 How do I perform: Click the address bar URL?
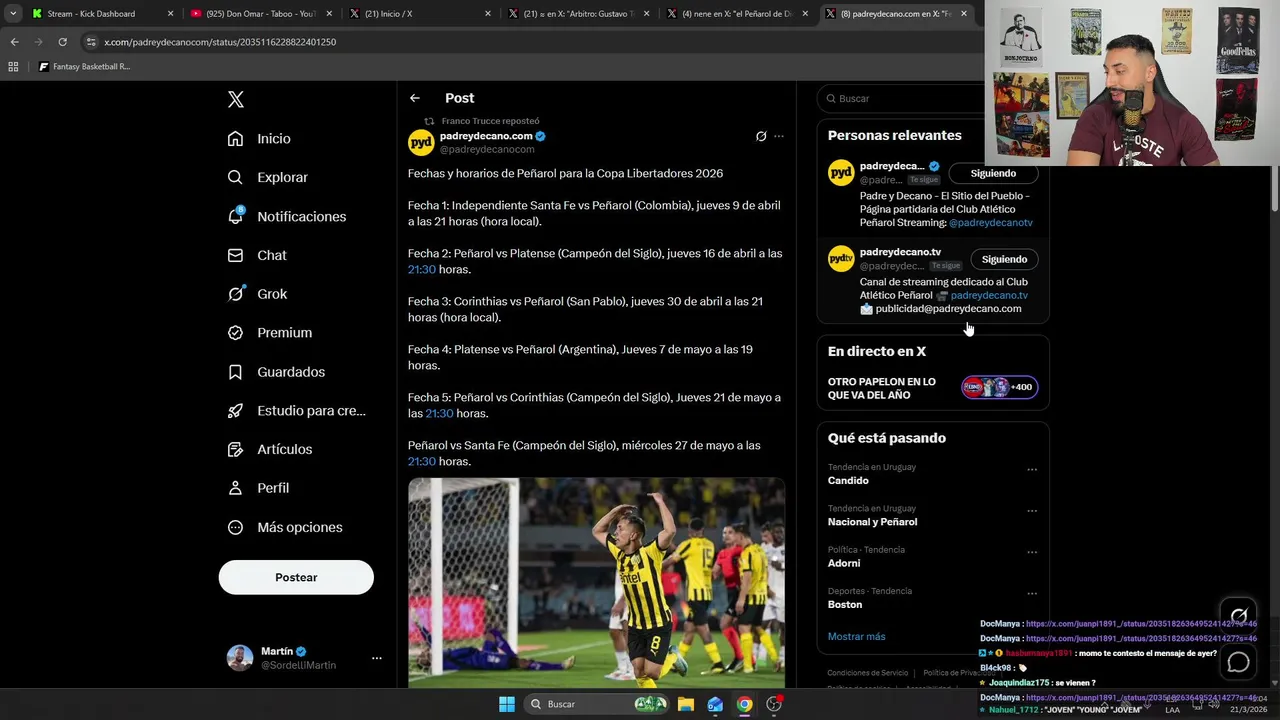point(220,42)
